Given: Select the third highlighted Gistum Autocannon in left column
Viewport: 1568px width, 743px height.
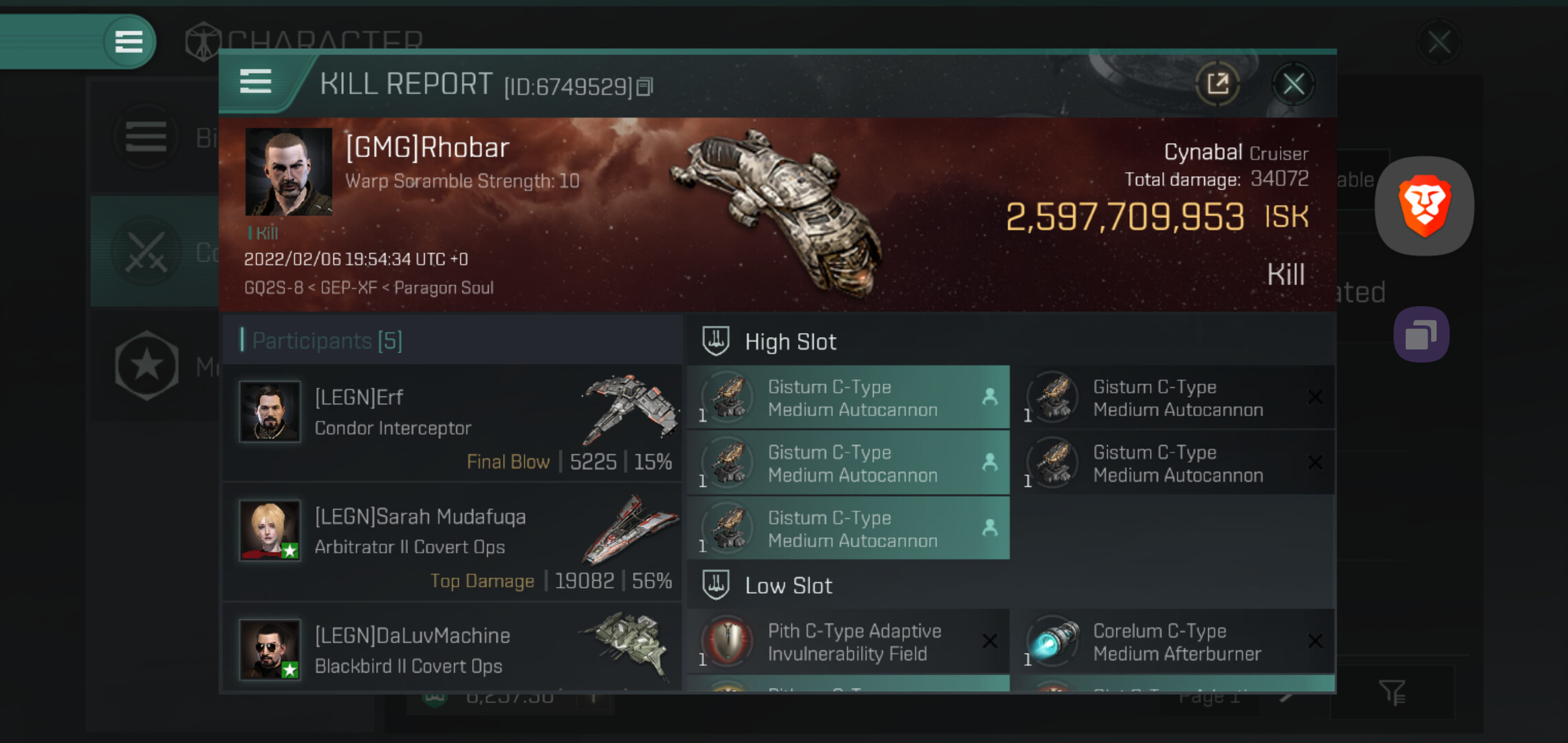Looking at the screenshot, I should (x=849, y=528).
